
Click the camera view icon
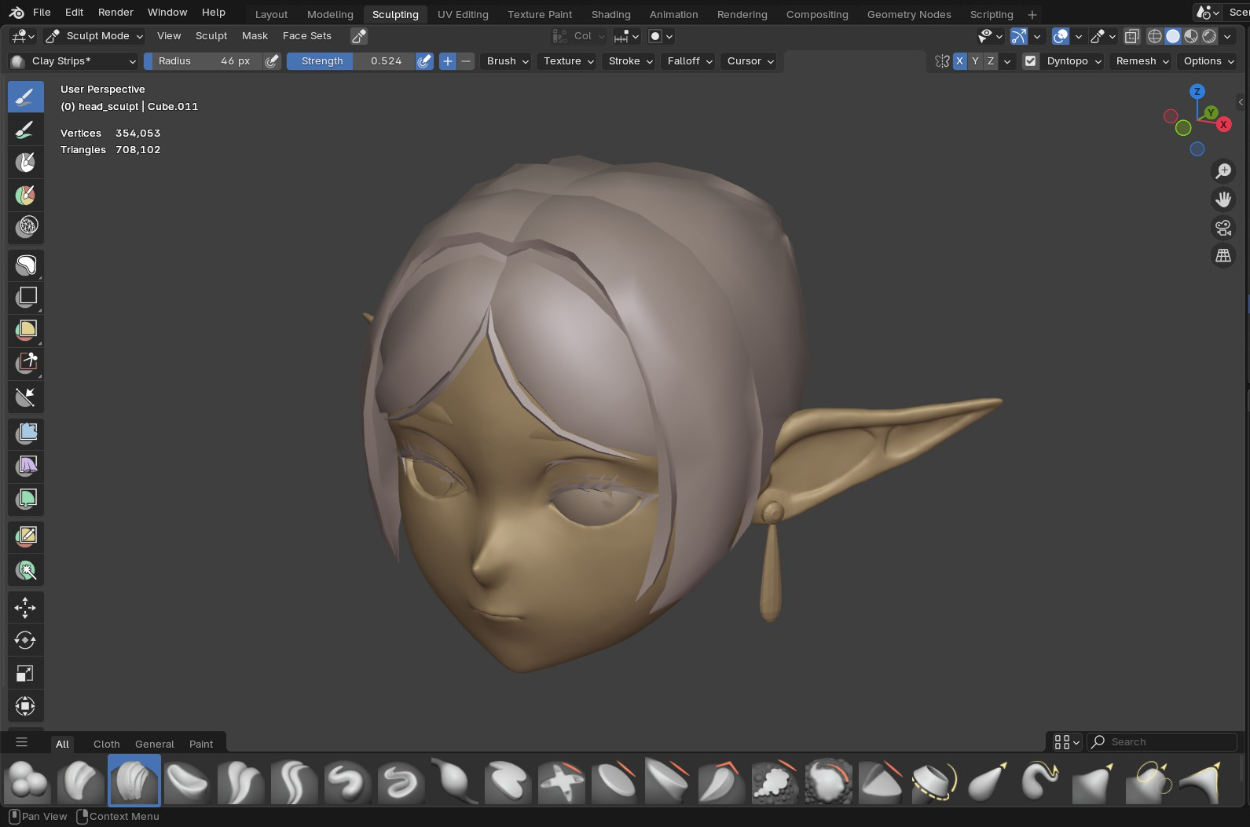(x=1222, y=228)
